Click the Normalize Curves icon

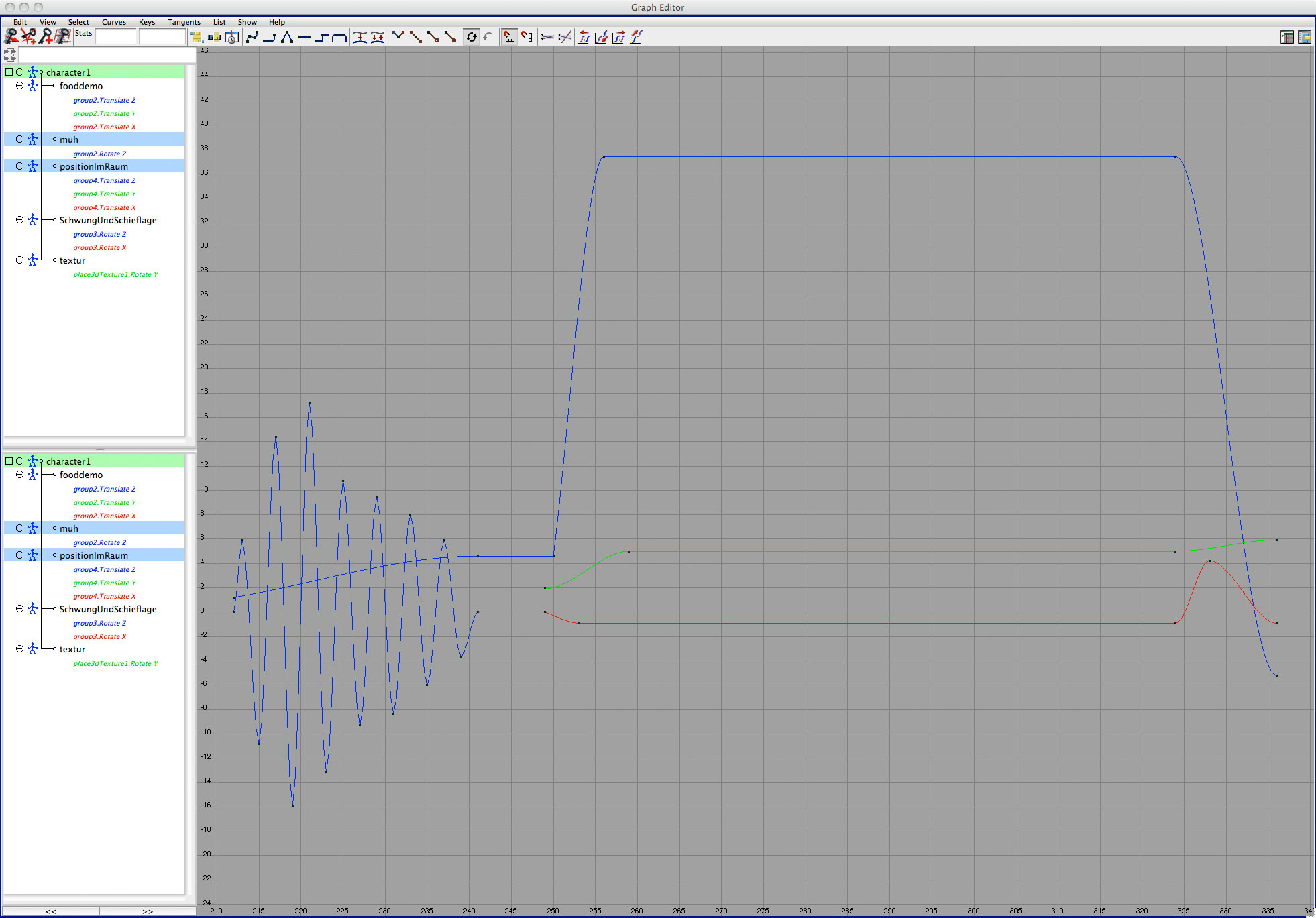click(547, 38)
